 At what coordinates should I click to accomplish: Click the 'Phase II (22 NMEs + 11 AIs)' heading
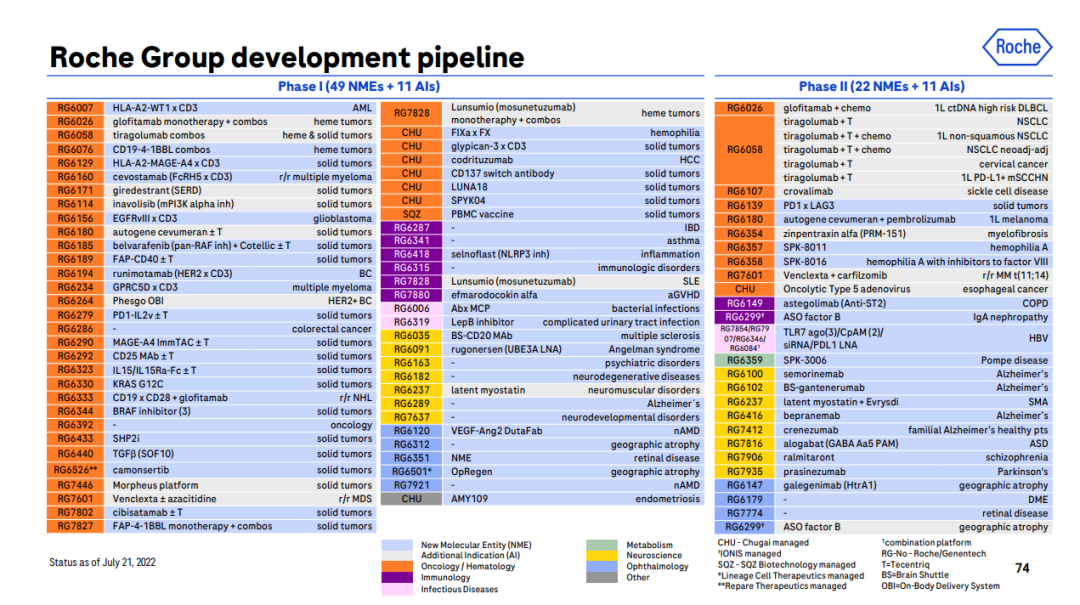click(x=882, y=87)
